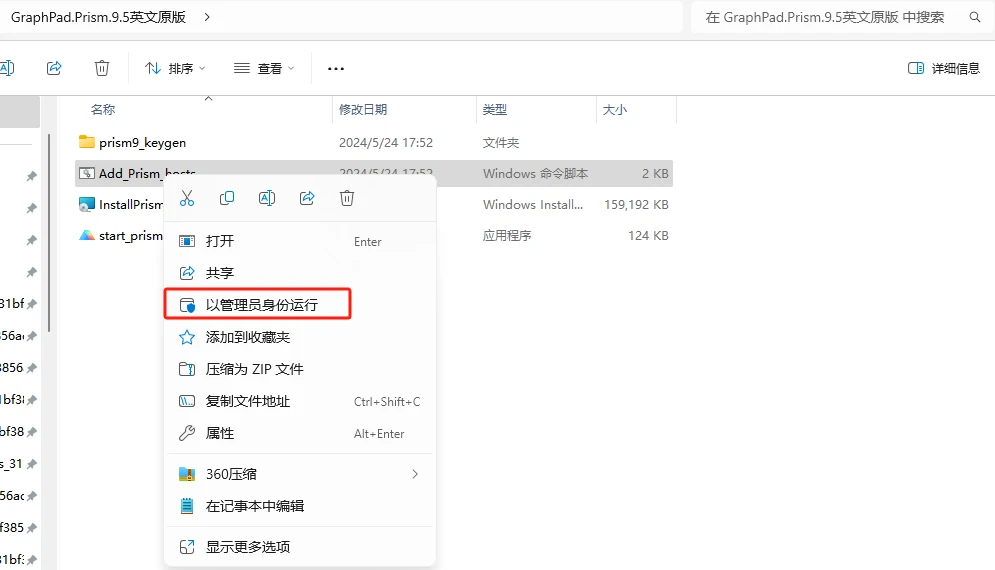Click the prism9_keygen folder icon
Viewport: 995px width, 570px height.
[x=86, y=142]
